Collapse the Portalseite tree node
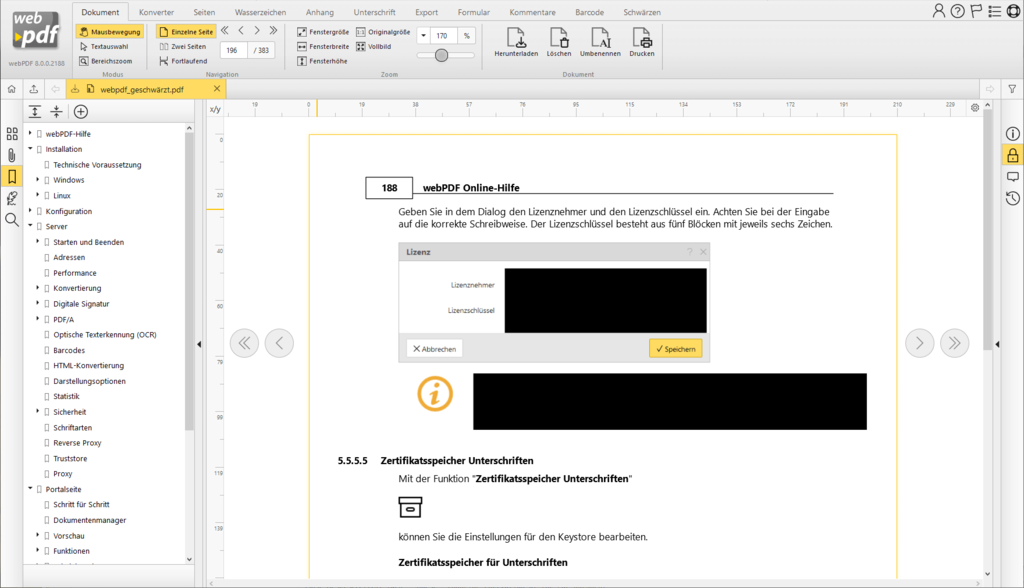Image resolution: width=1024 pixels, height=588 pixels. click(x=30, y=488)
